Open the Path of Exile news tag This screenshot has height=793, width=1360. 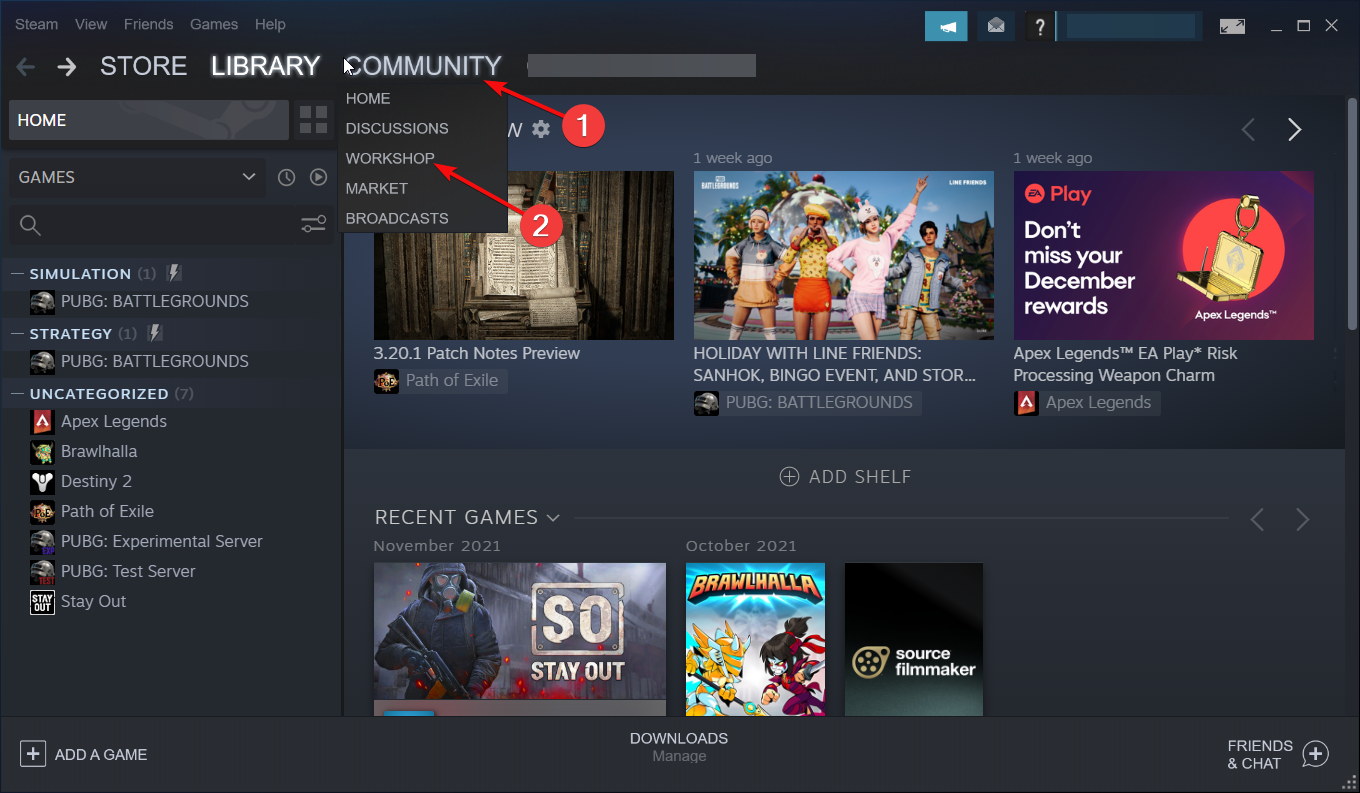click(x=440, y=380)
